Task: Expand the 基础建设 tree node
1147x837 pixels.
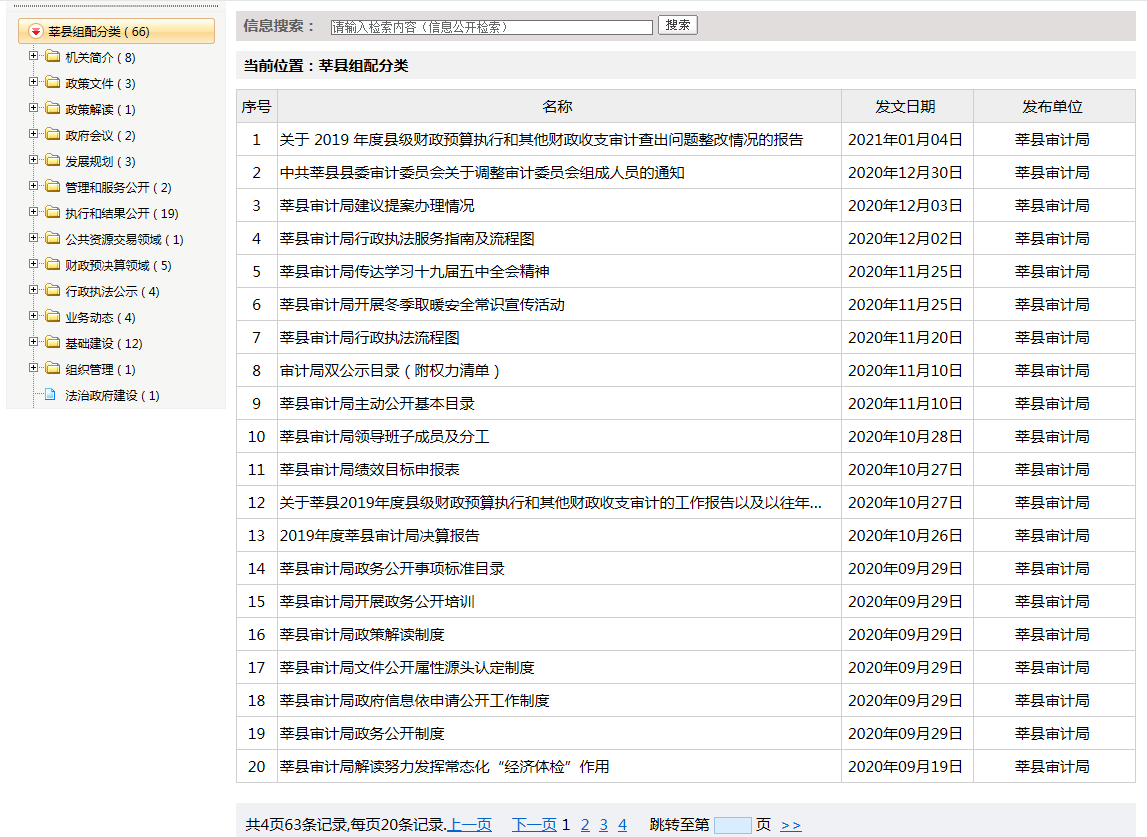Action: pyautogui.click(x=33, y=342)
